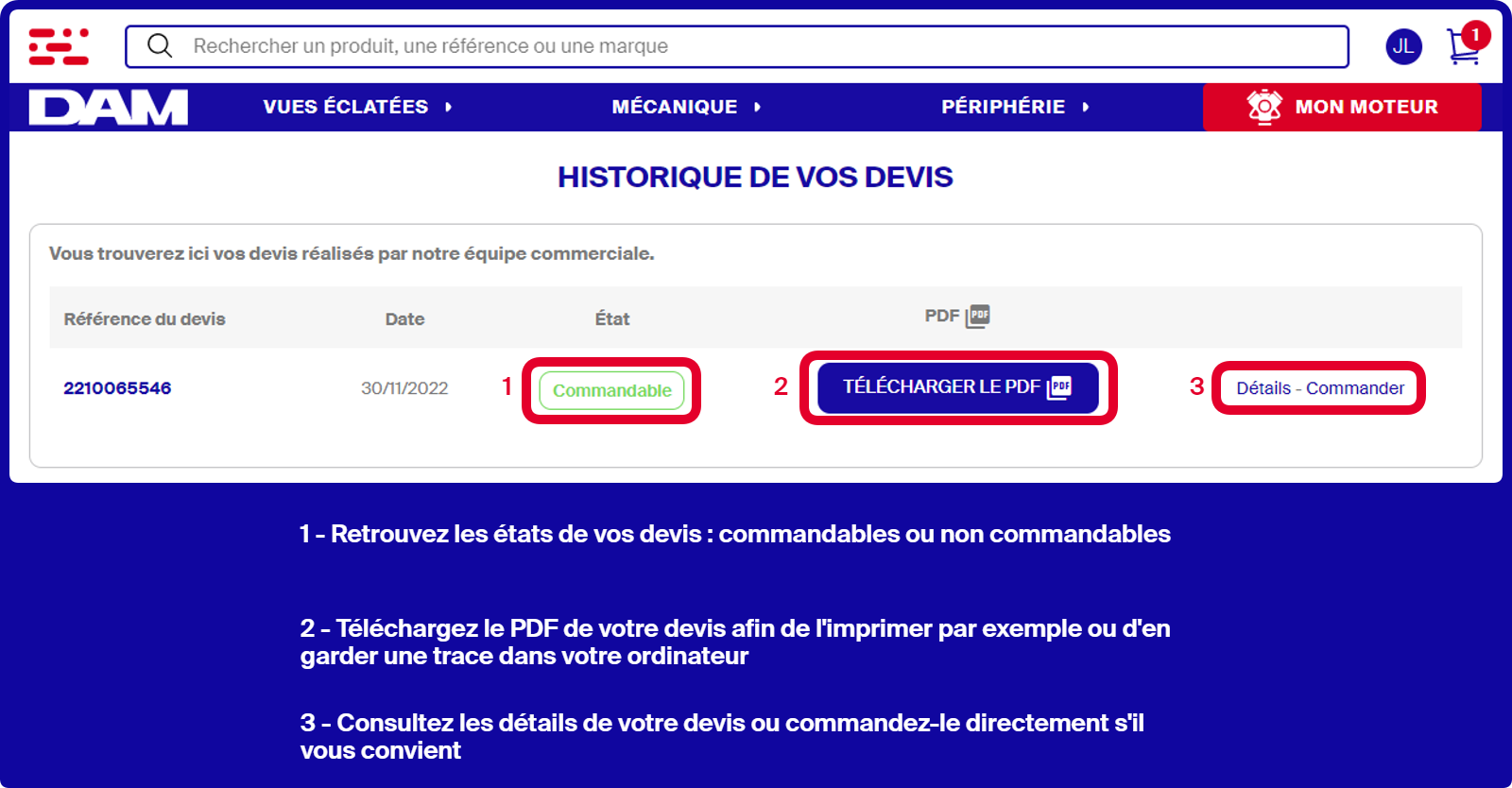Open the MÉCANIQUE menu
The width and height of the screenshot is (1512, 788).
pos(674,107)
